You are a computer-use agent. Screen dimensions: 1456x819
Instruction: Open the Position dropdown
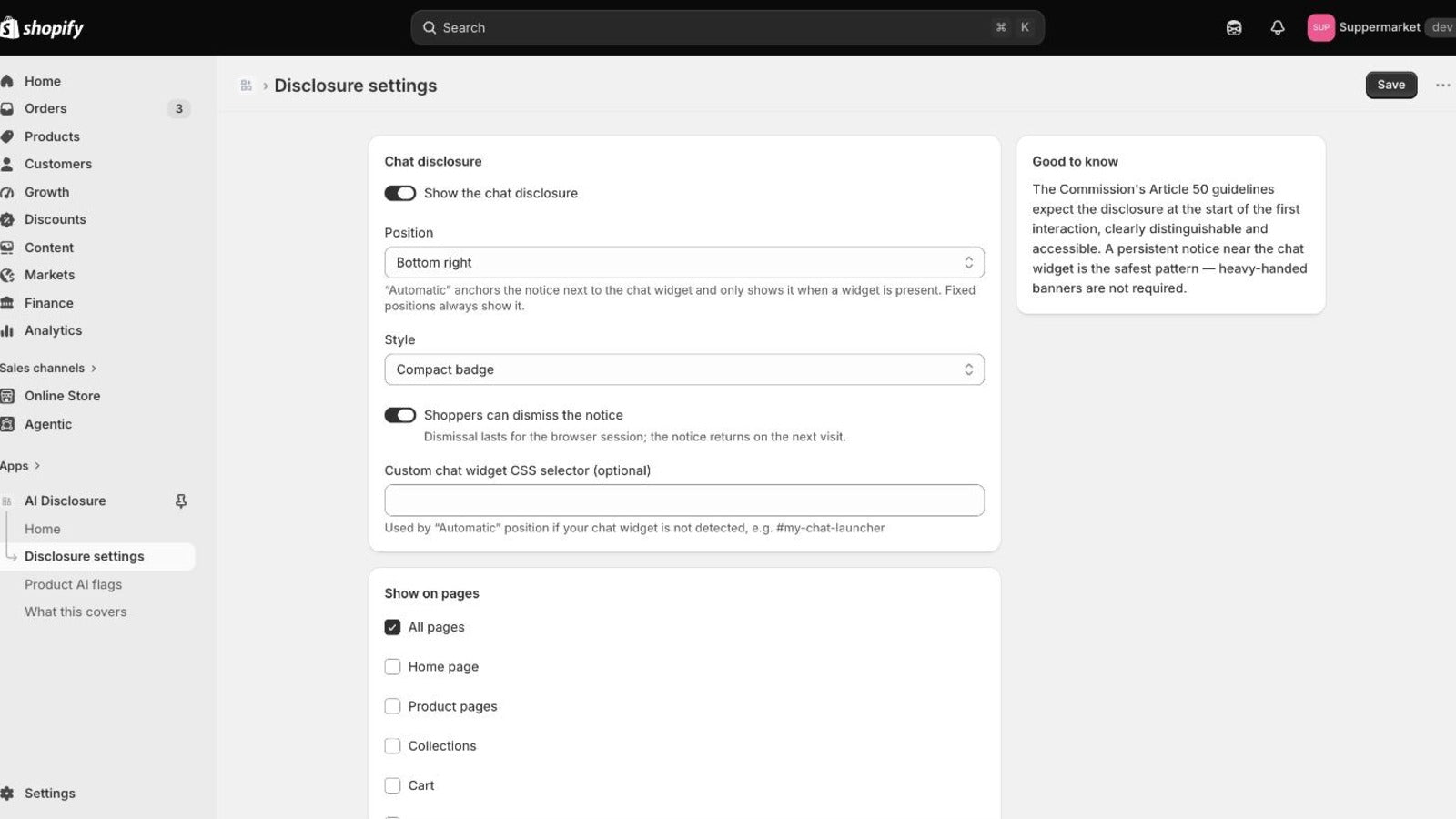click(684, 262)
